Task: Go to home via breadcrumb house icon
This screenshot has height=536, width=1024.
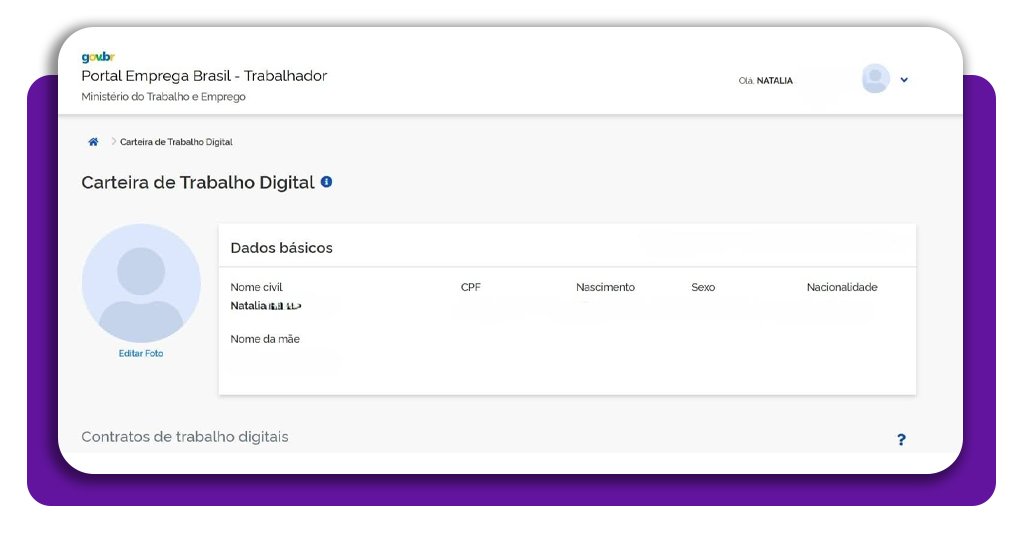Action: 93,142
